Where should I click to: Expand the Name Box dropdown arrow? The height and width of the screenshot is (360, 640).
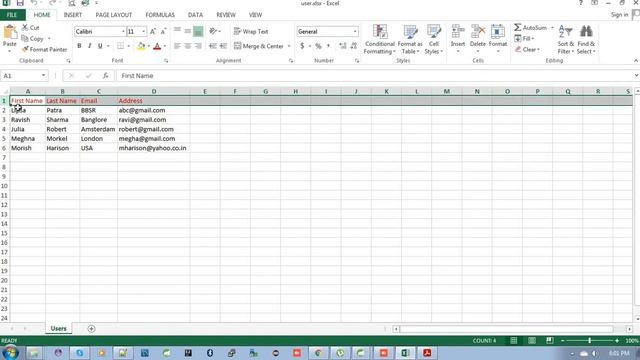coord(43,76)
